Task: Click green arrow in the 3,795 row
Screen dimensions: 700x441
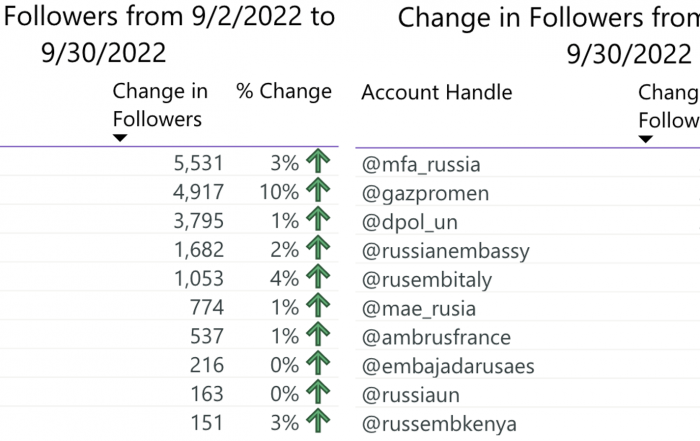Action: (318, 219)
